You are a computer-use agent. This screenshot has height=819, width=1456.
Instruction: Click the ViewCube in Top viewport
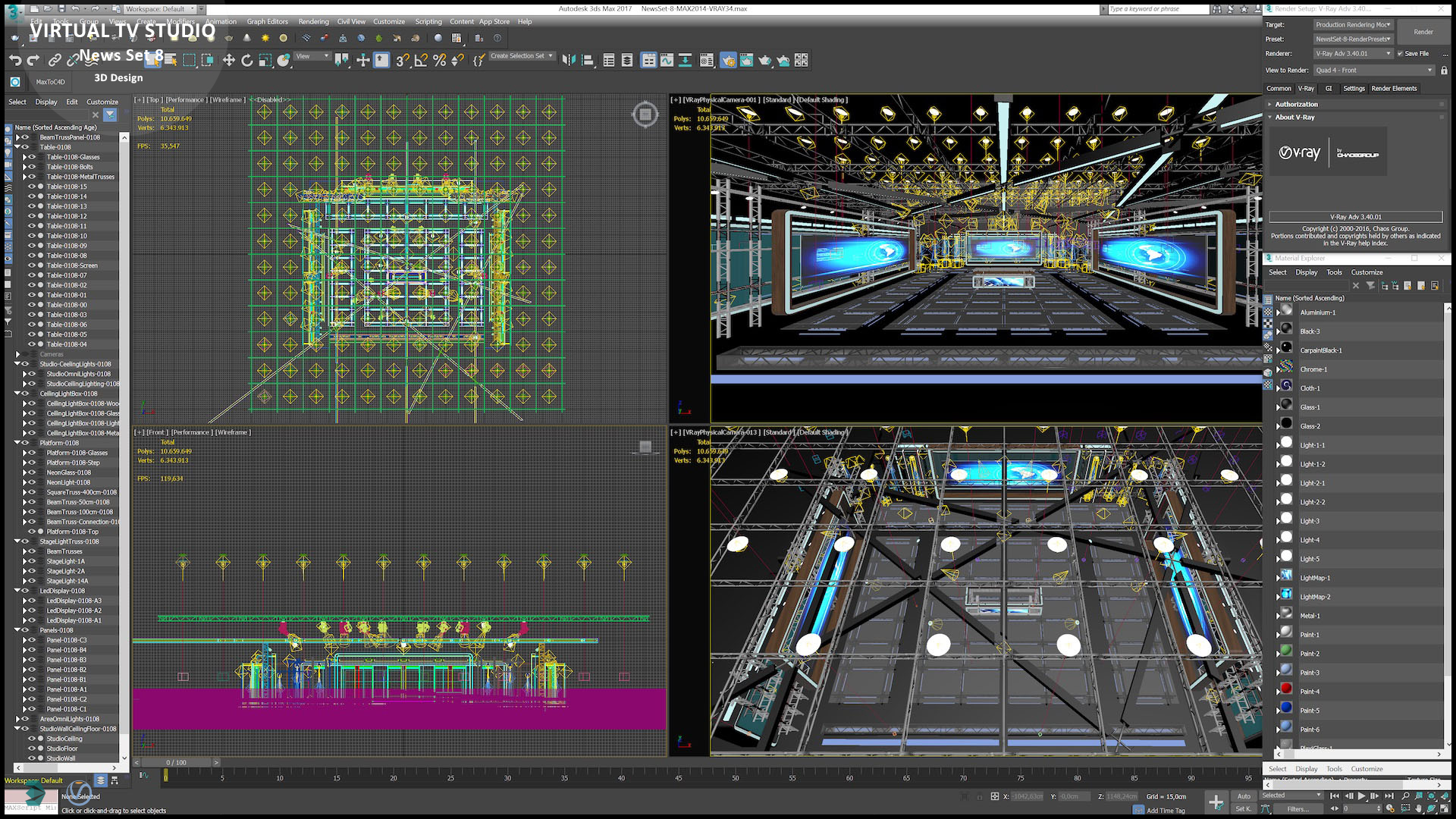point(645,115)
